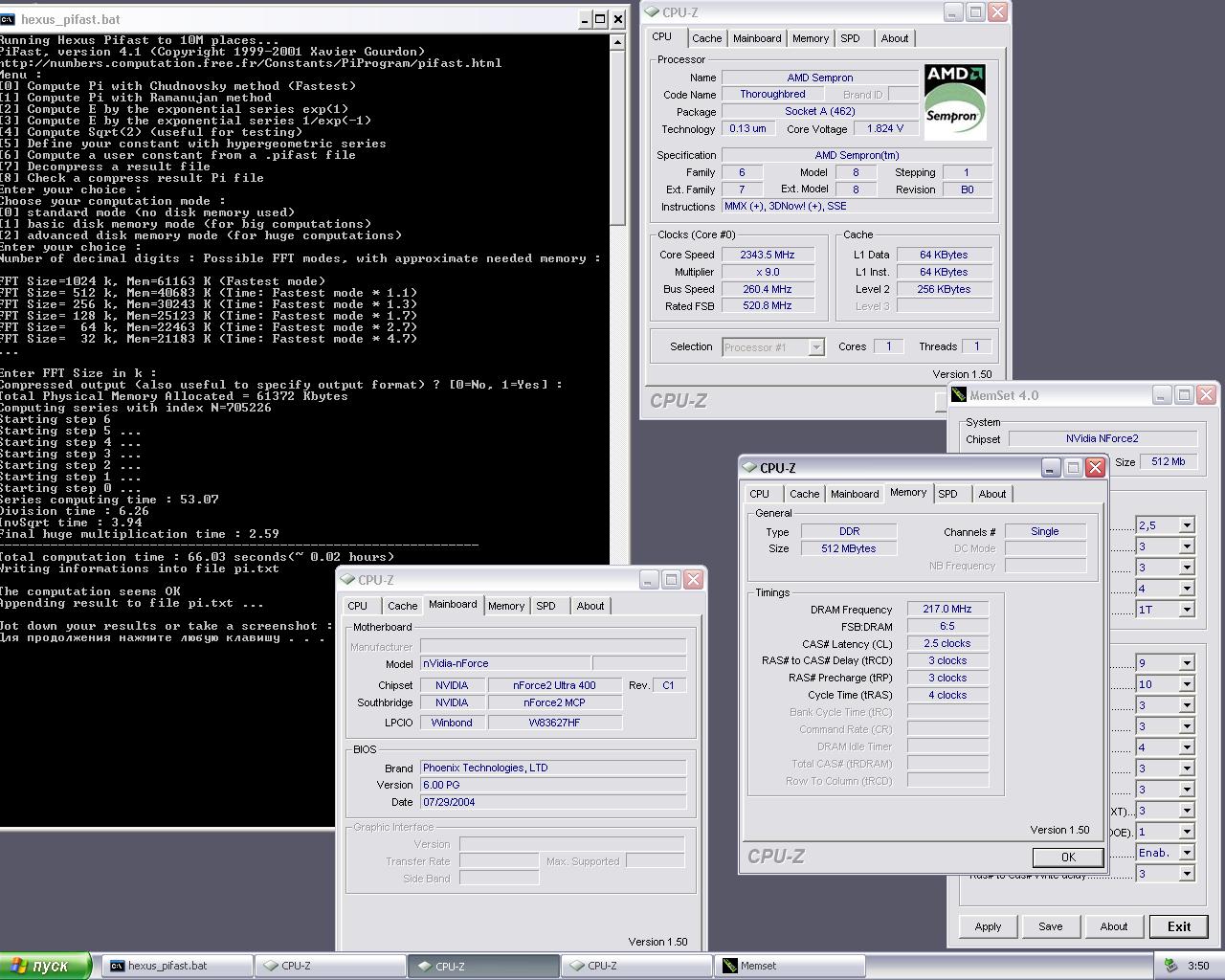Select CPU tab in CPU-Z Mainboard window
The image size is (1225, 980).
click(358, 606)
